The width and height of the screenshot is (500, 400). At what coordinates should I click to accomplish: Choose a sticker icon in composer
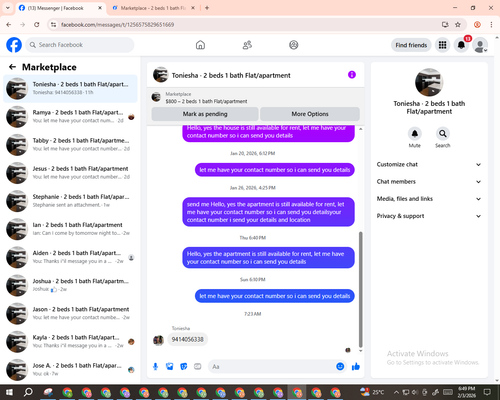click(184, 367)
